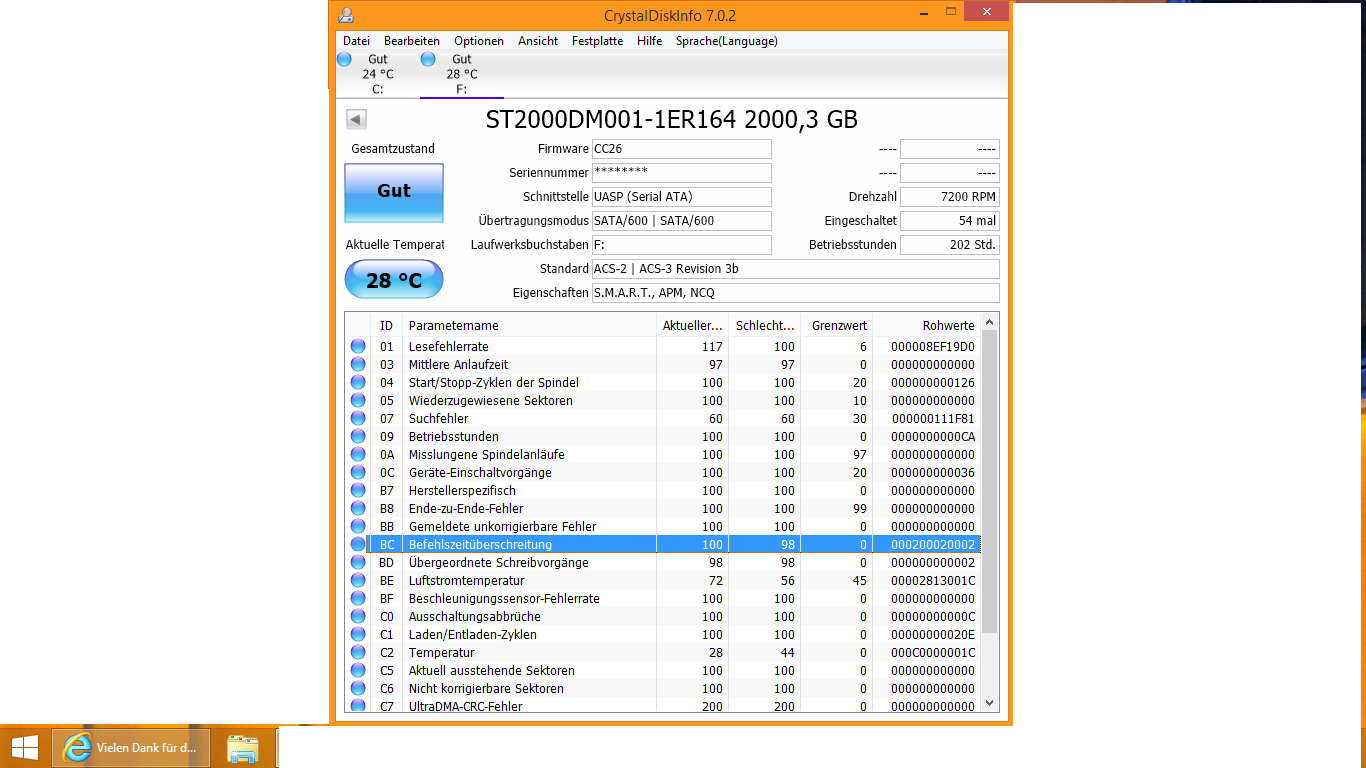Open the Hilfe menu

click(649, 41)
